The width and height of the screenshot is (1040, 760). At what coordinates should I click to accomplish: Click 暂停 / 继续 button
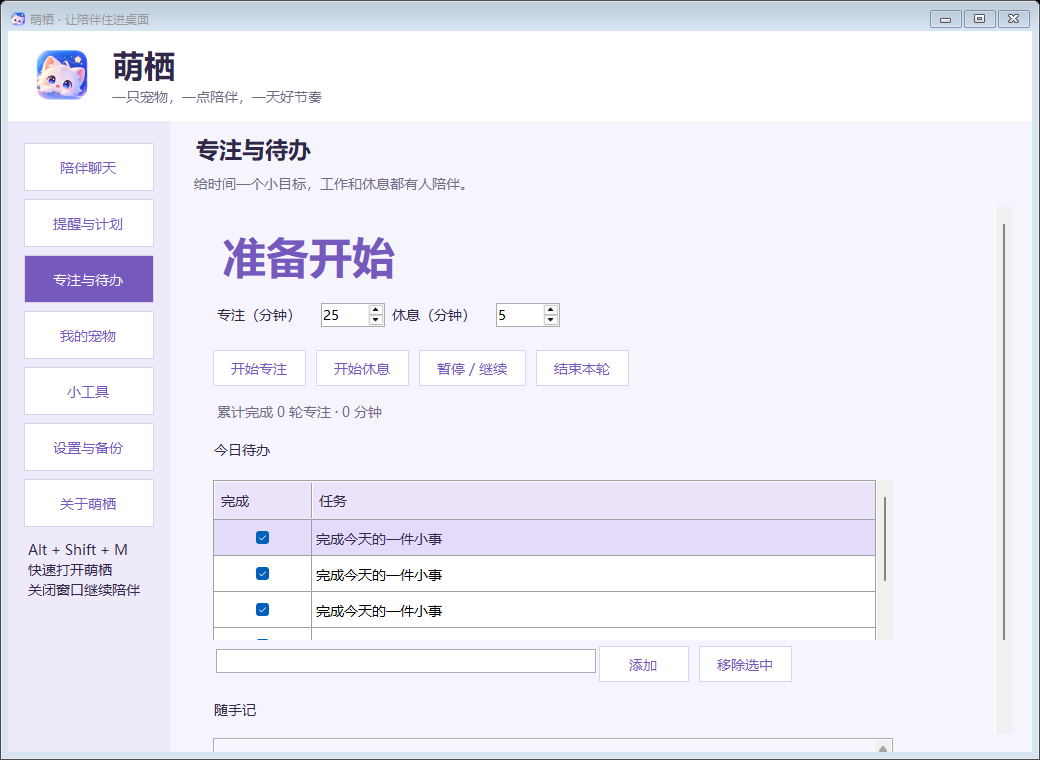pyautogui.click(x=472, y=368)
